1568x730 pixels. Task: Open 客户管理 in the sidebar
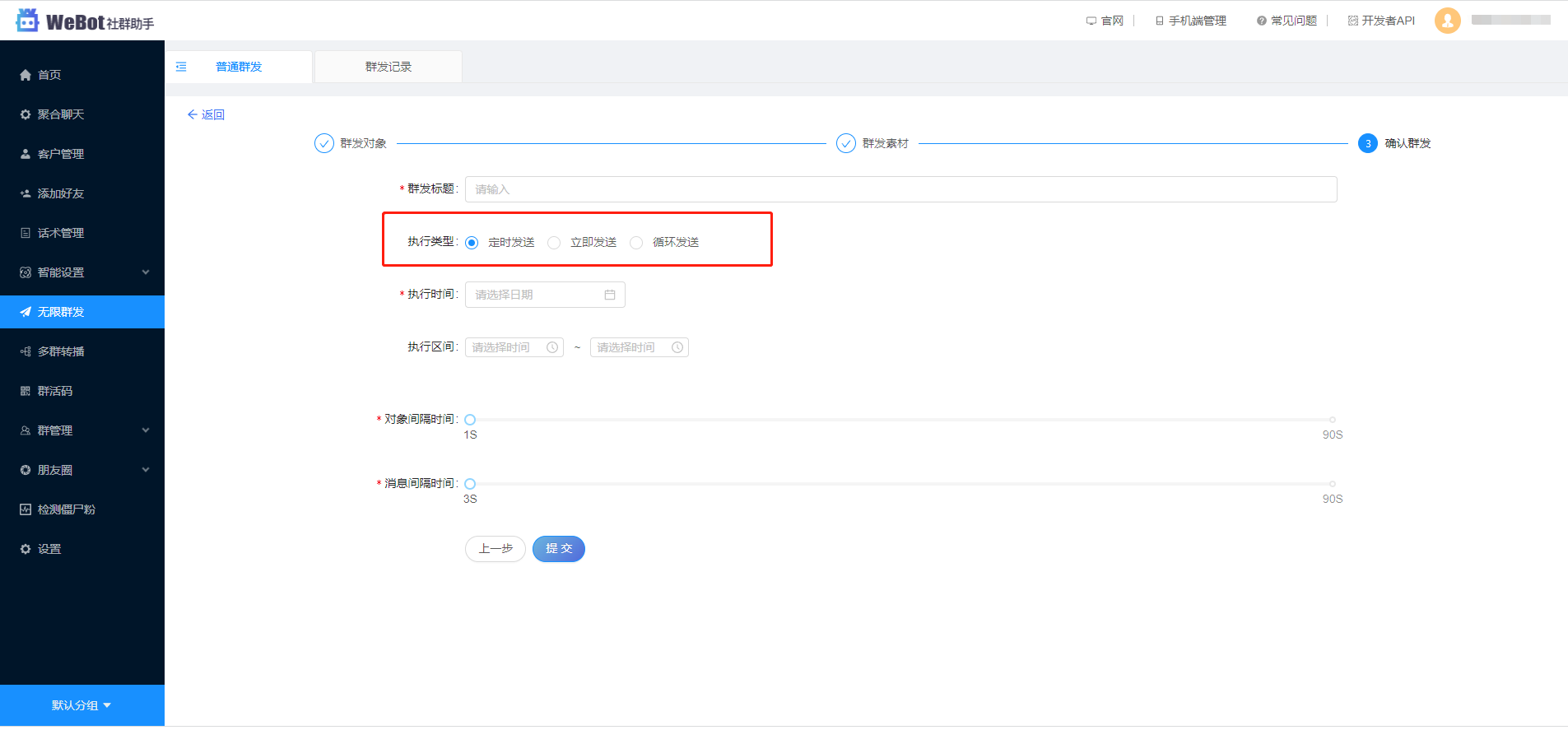82,154
